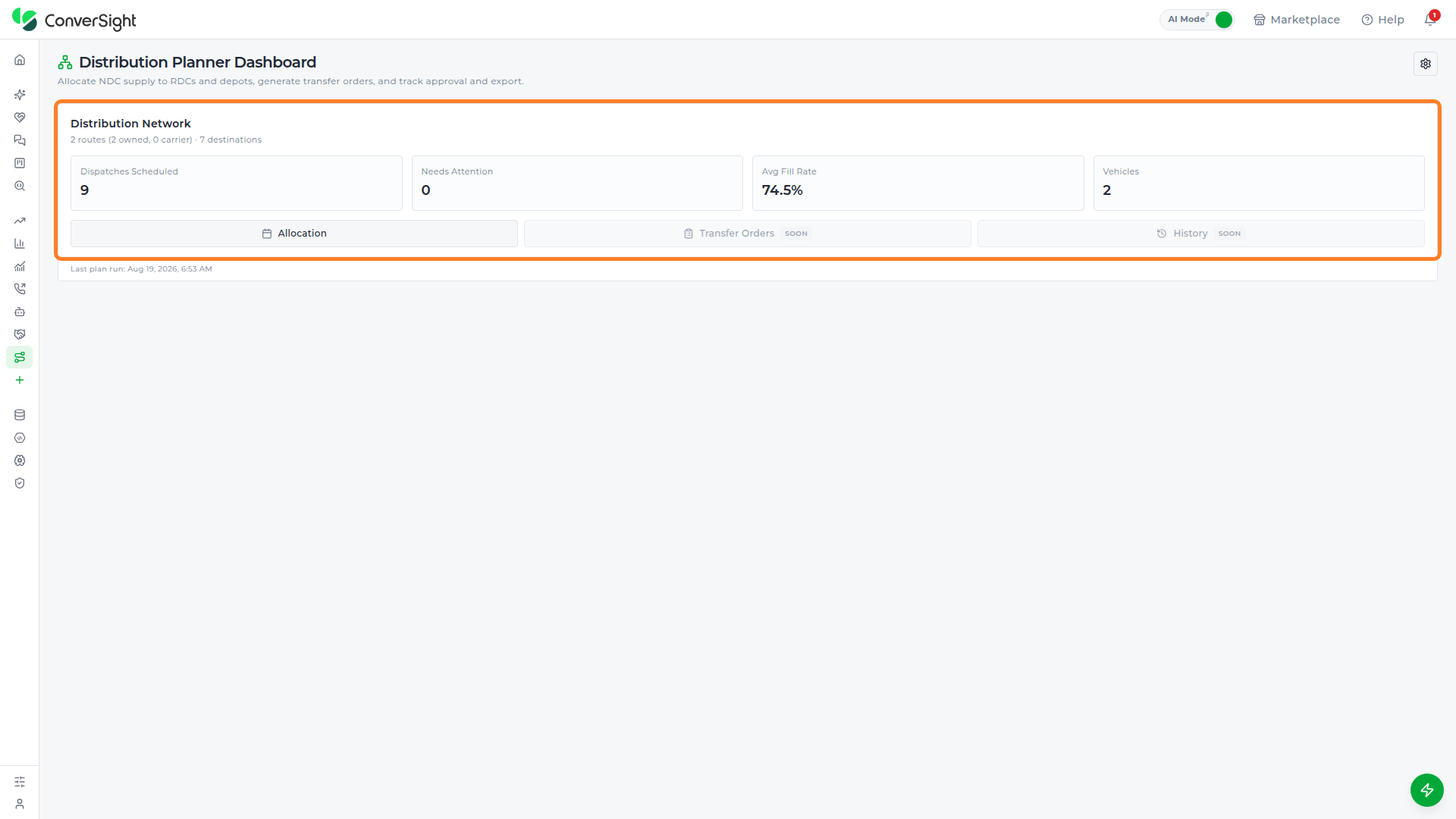1456x819 pixels.
Task: Switch to the Allocation tab
Action: tap(294, 234)
